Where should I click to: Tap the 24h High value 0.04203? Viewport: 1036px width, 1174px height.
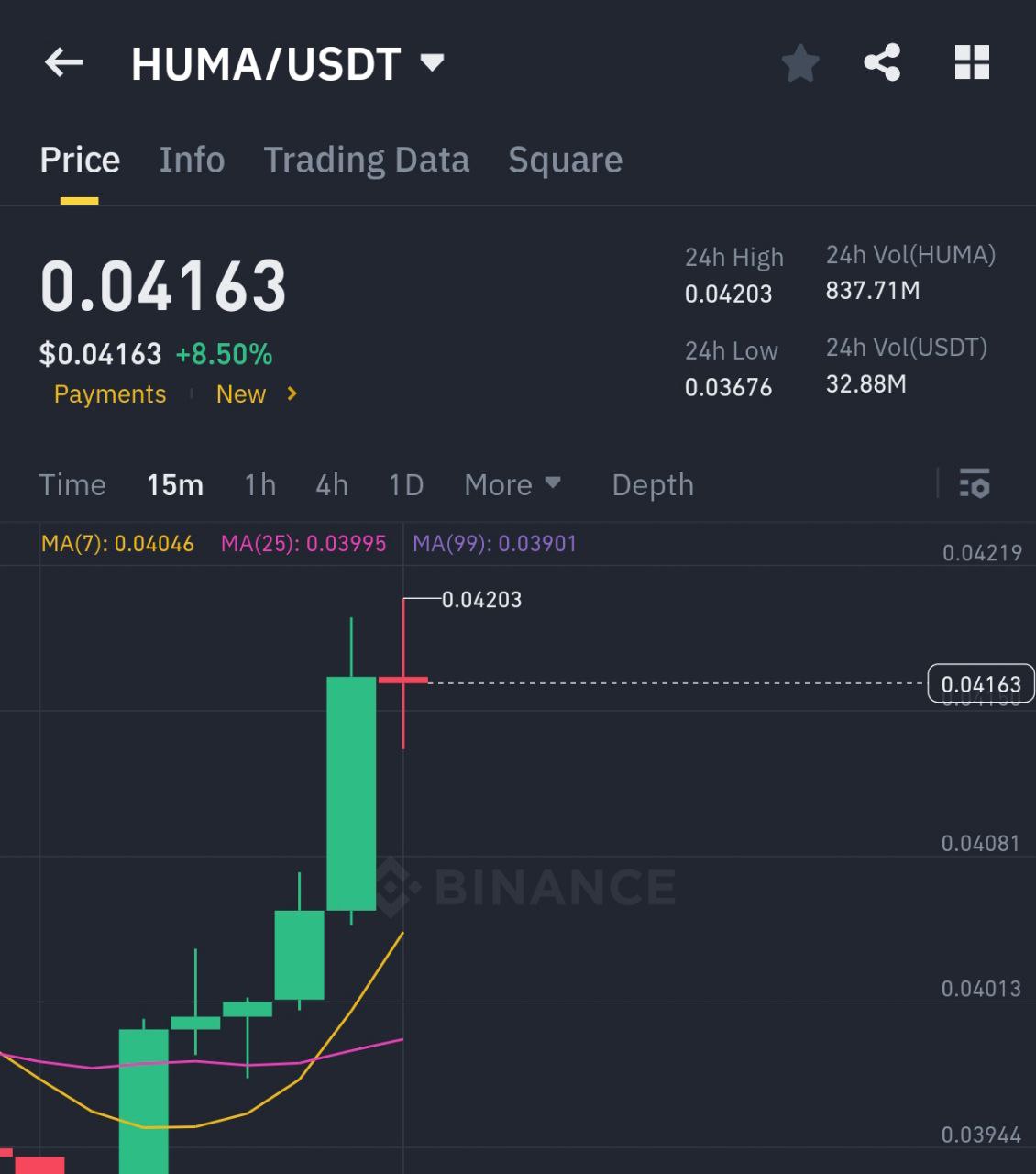pyautogui.click(x=729, y=293)
